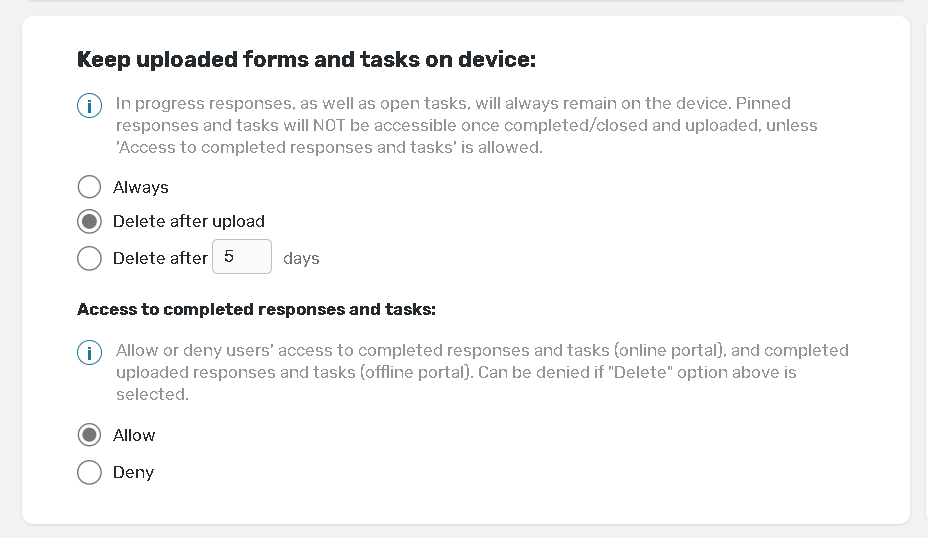Click the adjacent settings card at the right edge

point(923,270)
